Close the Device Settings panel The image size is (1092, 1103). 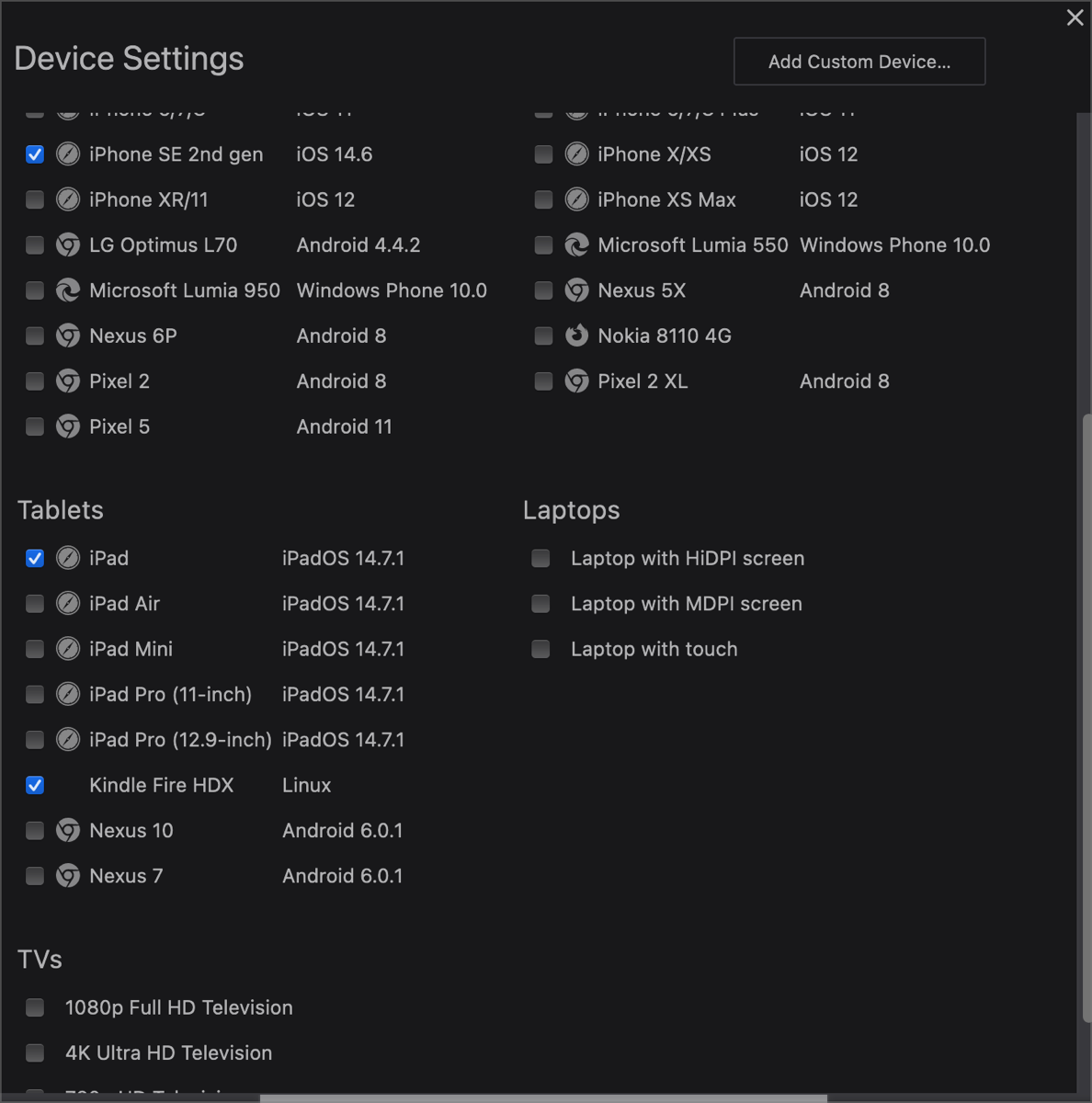point(1075,17)
